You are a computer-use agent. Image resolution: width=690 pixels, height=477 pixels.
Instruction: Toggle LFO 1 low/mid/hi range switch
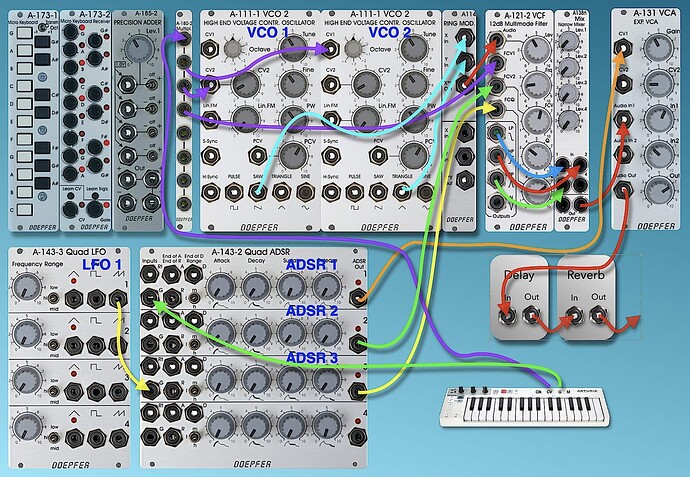[x=53, y=298]
